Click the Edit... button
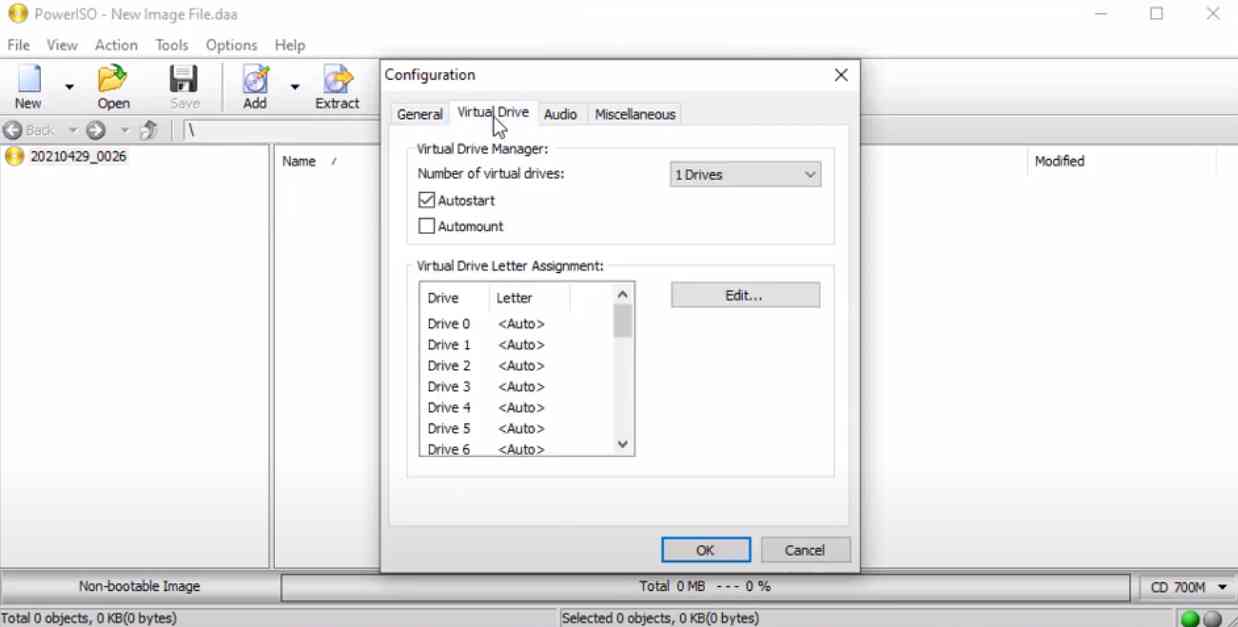Image resolution: width=1238 pixels, height=627 pixels. click(745, 295)
